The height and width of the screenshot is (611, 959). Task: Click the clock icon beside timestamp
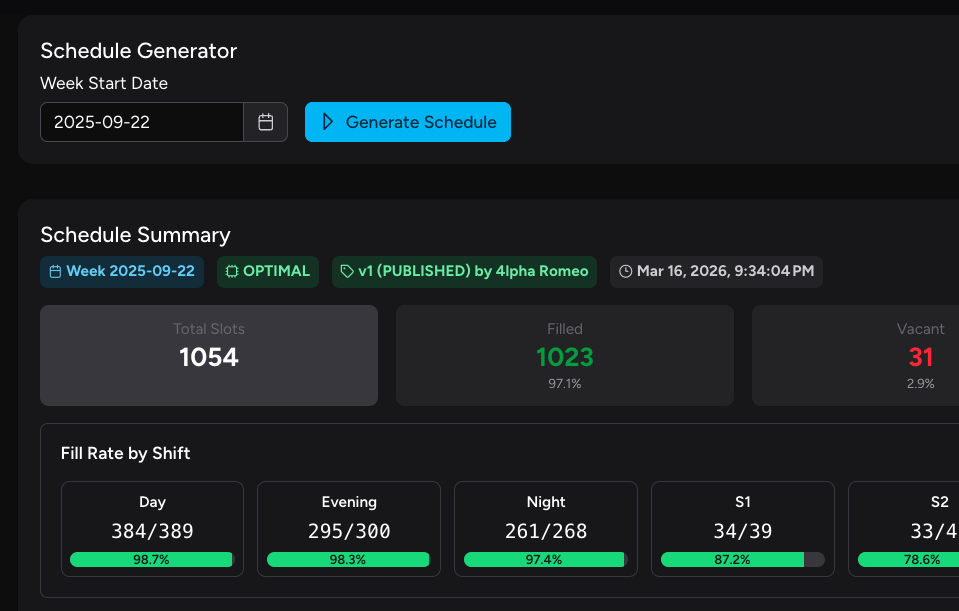click(x=626, y=272)
